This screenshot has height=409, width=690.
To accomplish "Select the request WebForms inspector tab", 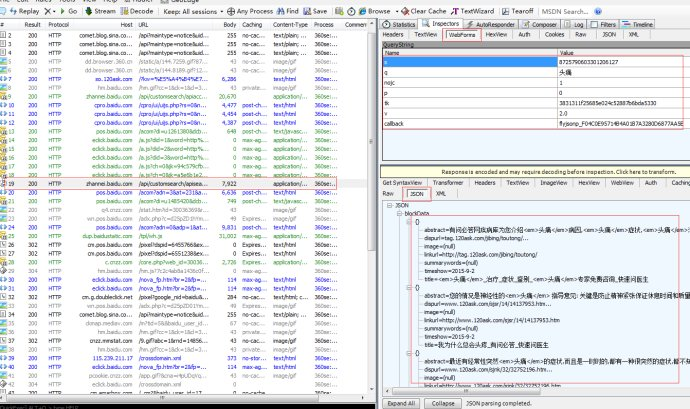I will pyautogui.click(x=462, y=34).
